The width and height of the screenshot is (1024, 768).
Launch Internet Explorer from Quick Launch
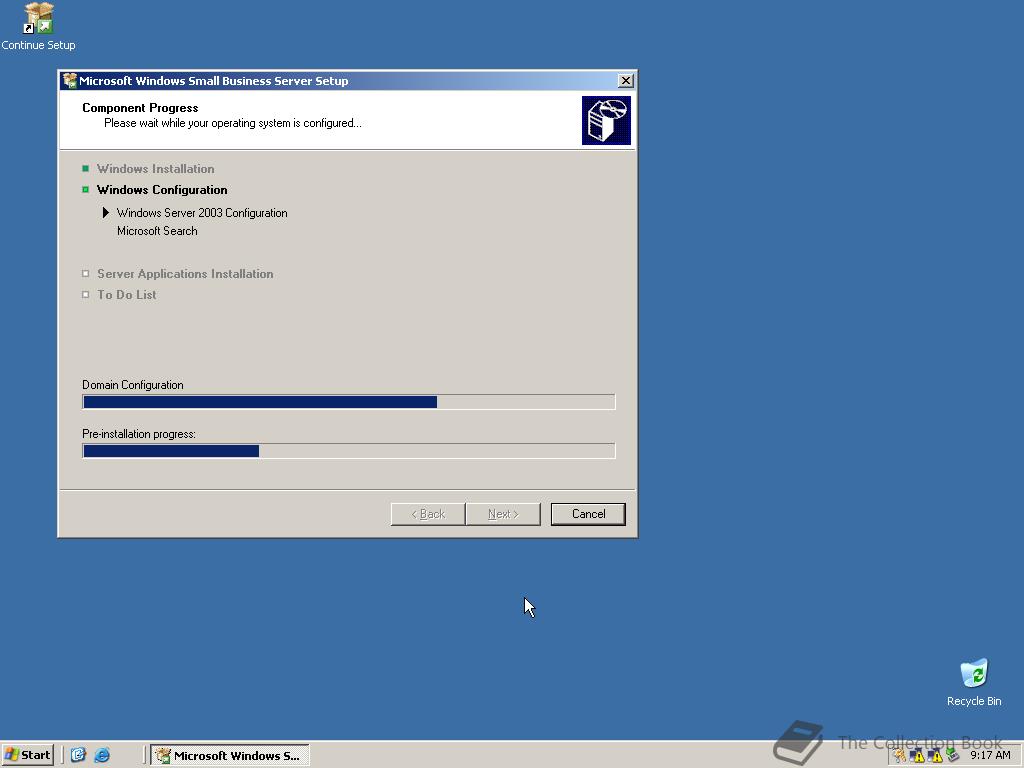coord(102,755)
